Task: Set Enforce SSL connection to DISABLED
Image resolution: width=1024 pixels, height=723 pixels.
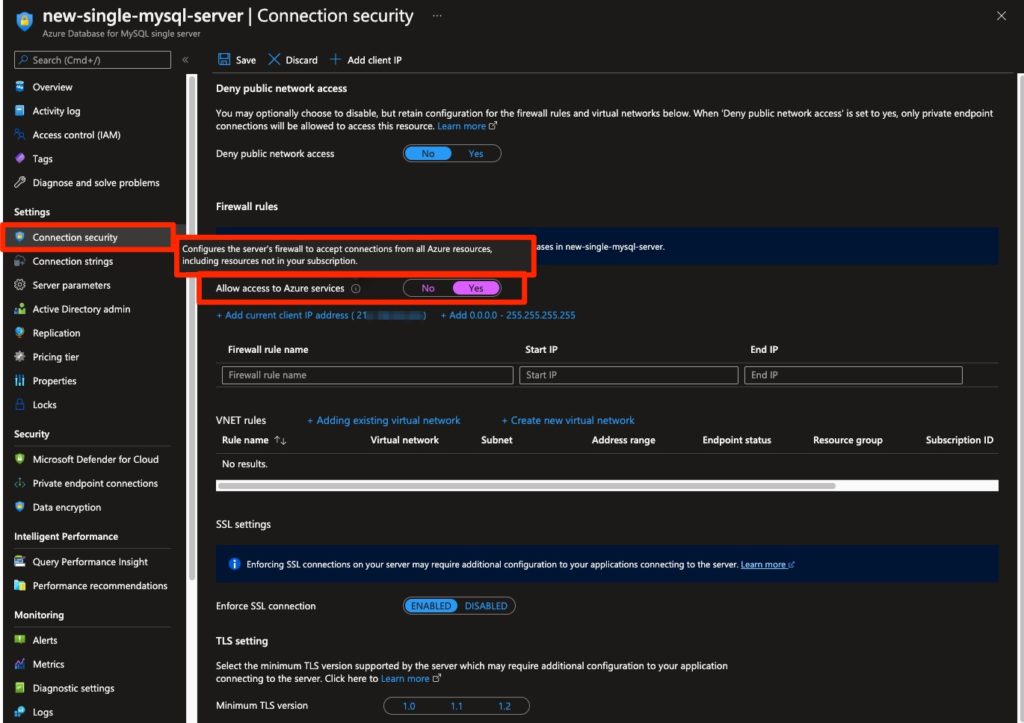Action: [x=486, y=605]
